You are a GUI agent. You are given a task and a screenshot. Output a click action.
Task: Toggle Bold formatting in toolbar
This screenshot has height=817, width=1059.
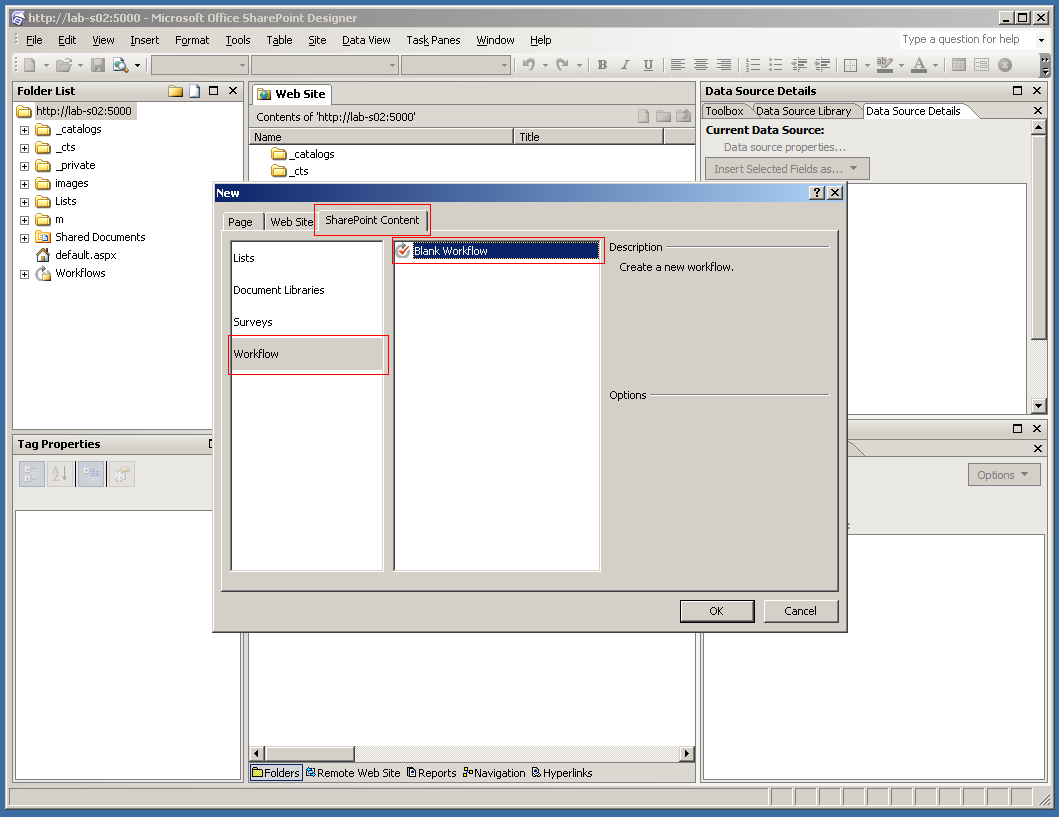[x=602, y=65]
